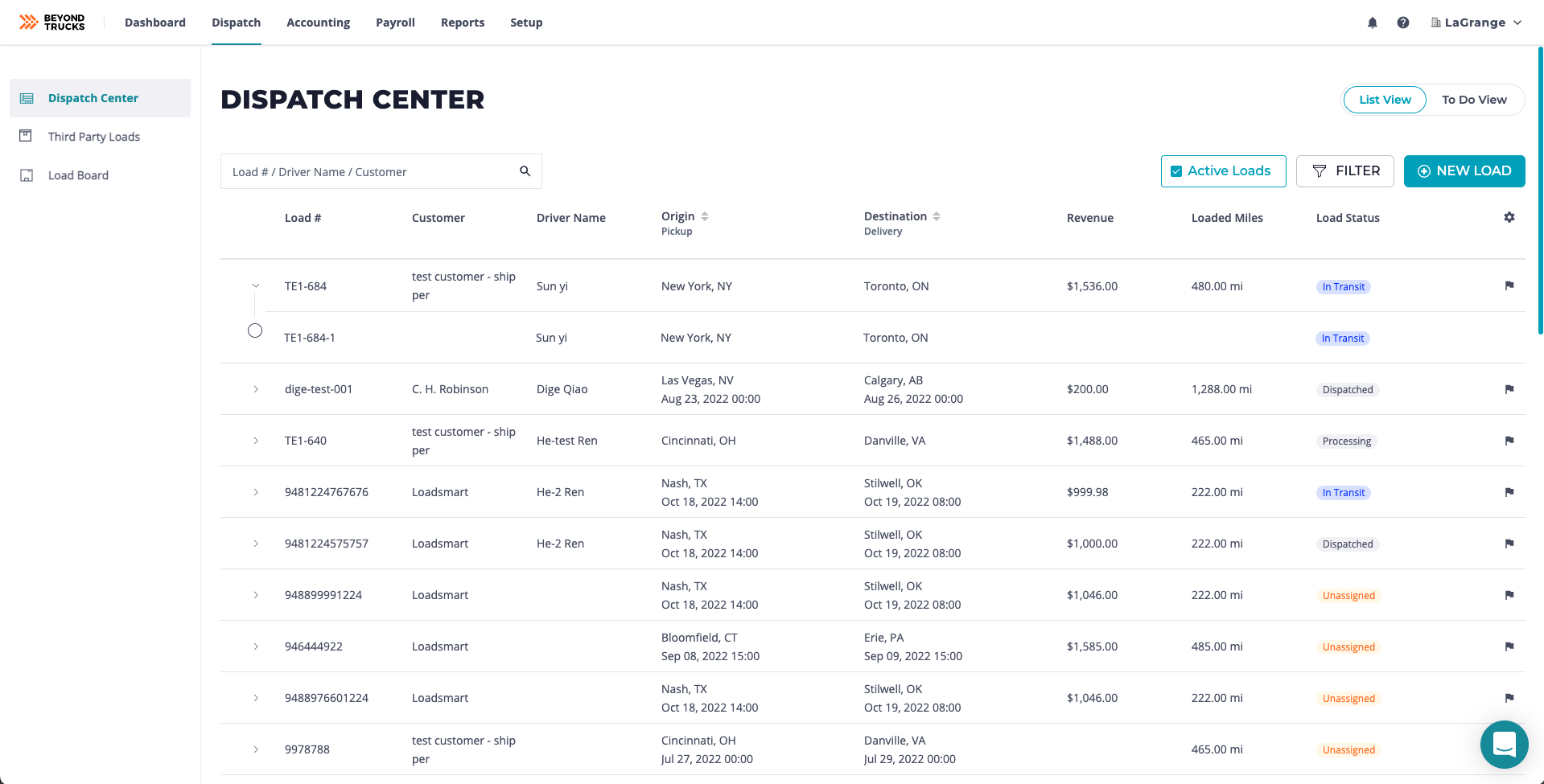This screenshot has width=1544, height=784.
Task: Toggle the Active Loads checkbox
Action: click(1175, 170)
